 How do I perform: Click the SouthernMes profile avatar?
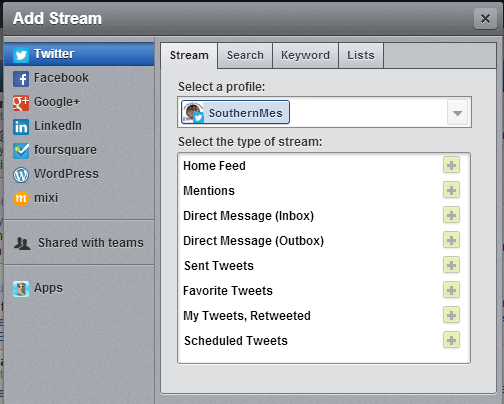point(193,112)
